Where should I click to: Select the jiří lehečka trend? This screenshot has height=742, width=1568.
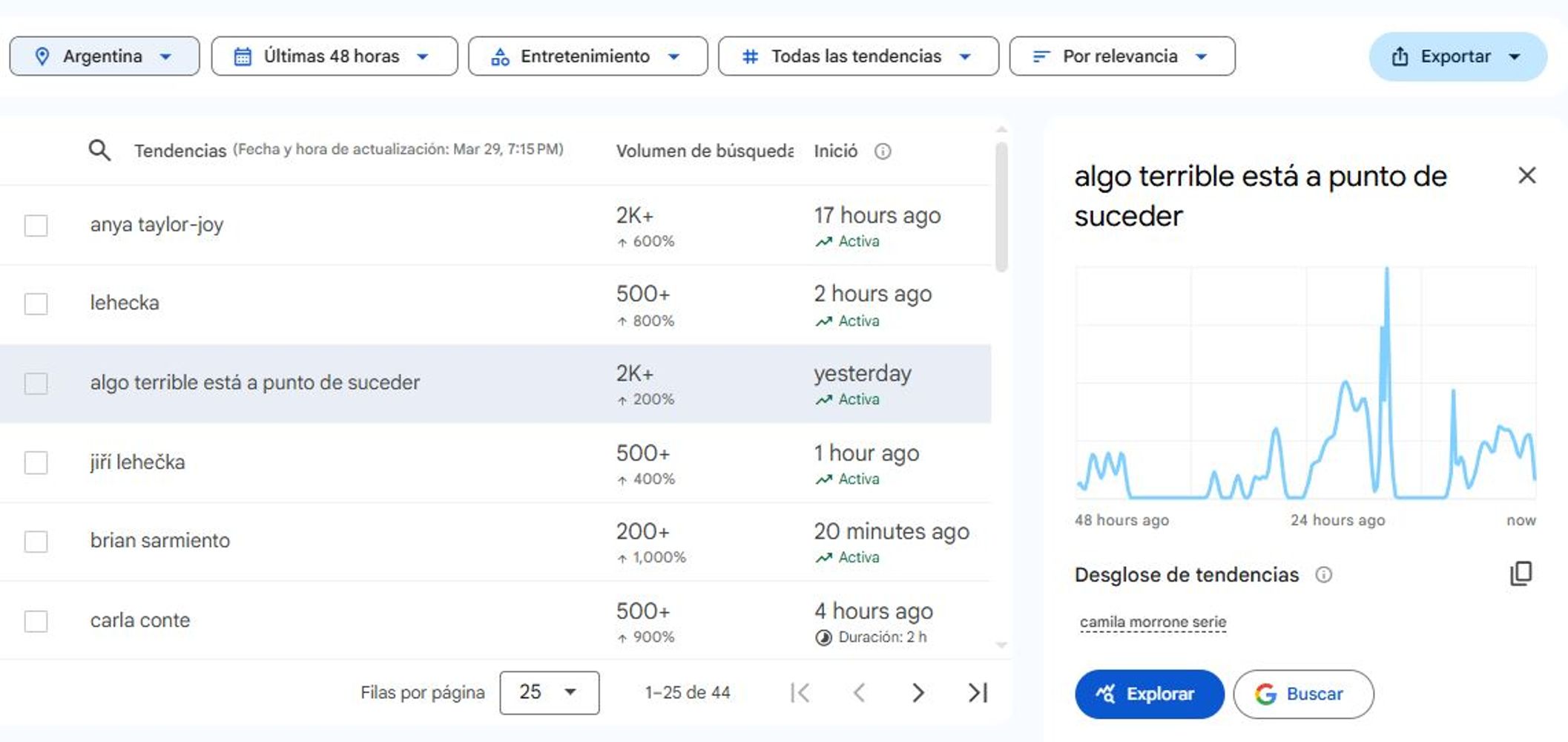click(137, 462)
